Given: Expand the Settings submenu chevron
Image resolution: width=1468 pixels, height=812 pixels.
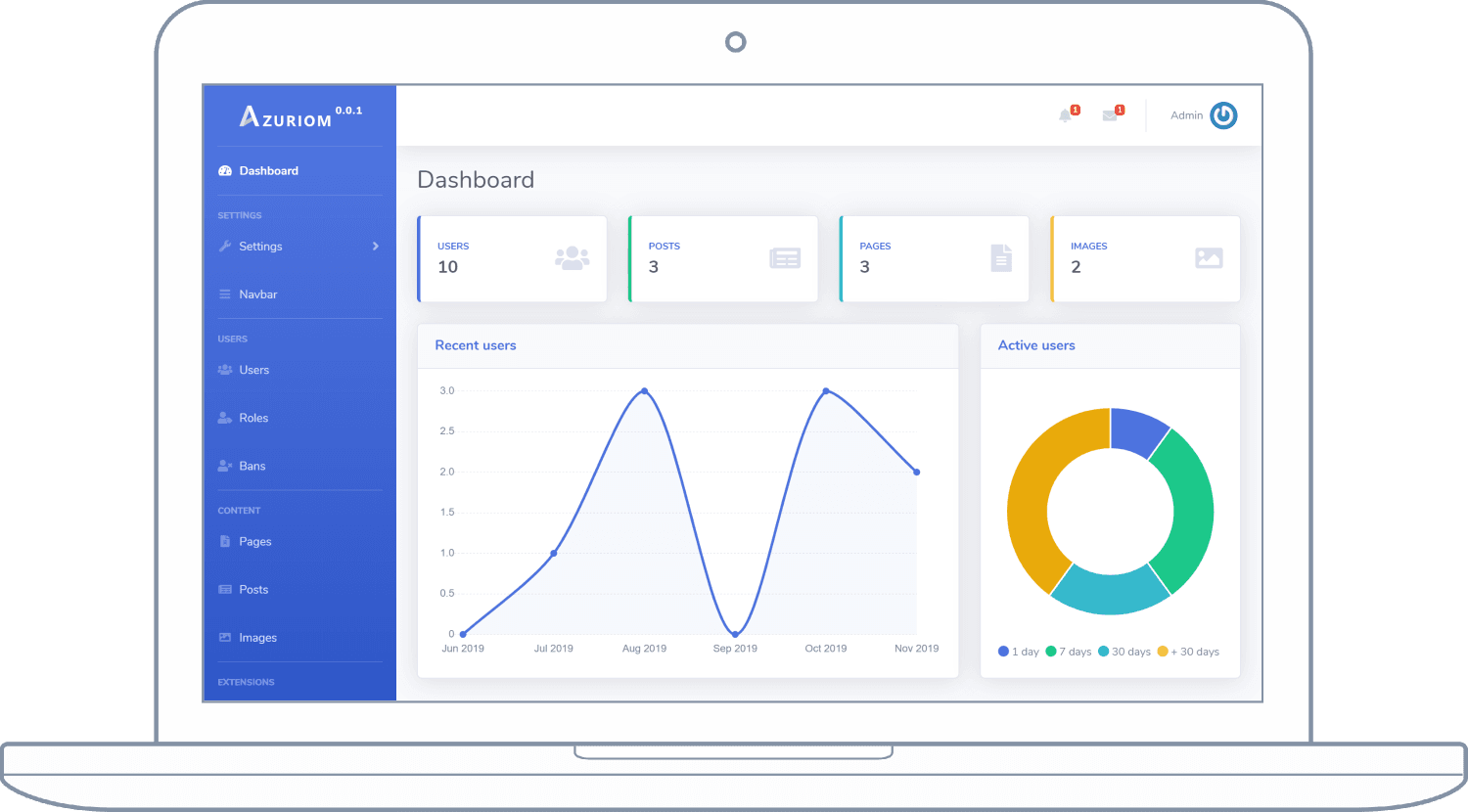Looking at the screenshot, I should (x=376, y=247).
